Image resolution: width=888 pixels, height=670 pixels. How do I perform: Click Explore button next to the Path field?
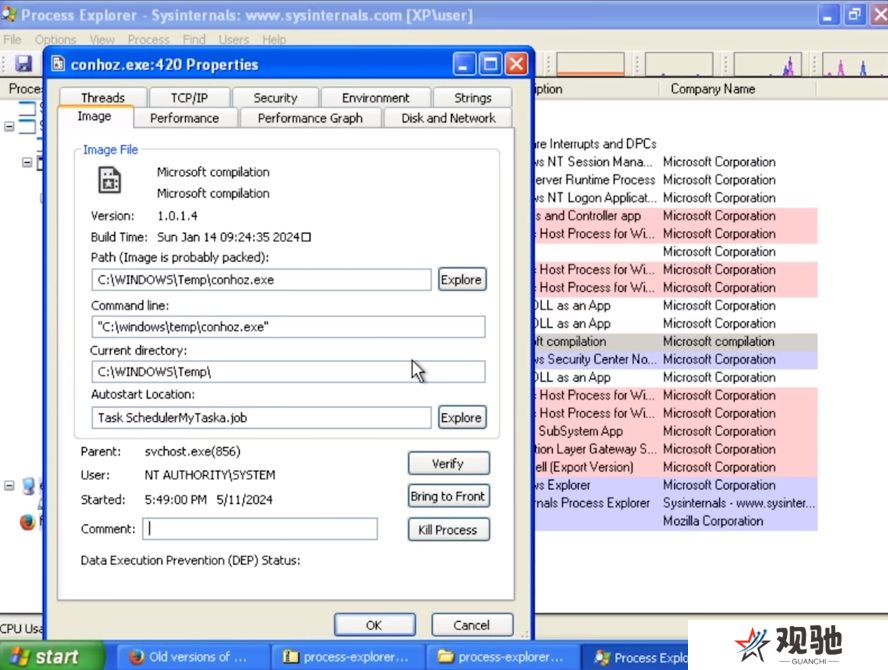(462, 280)
